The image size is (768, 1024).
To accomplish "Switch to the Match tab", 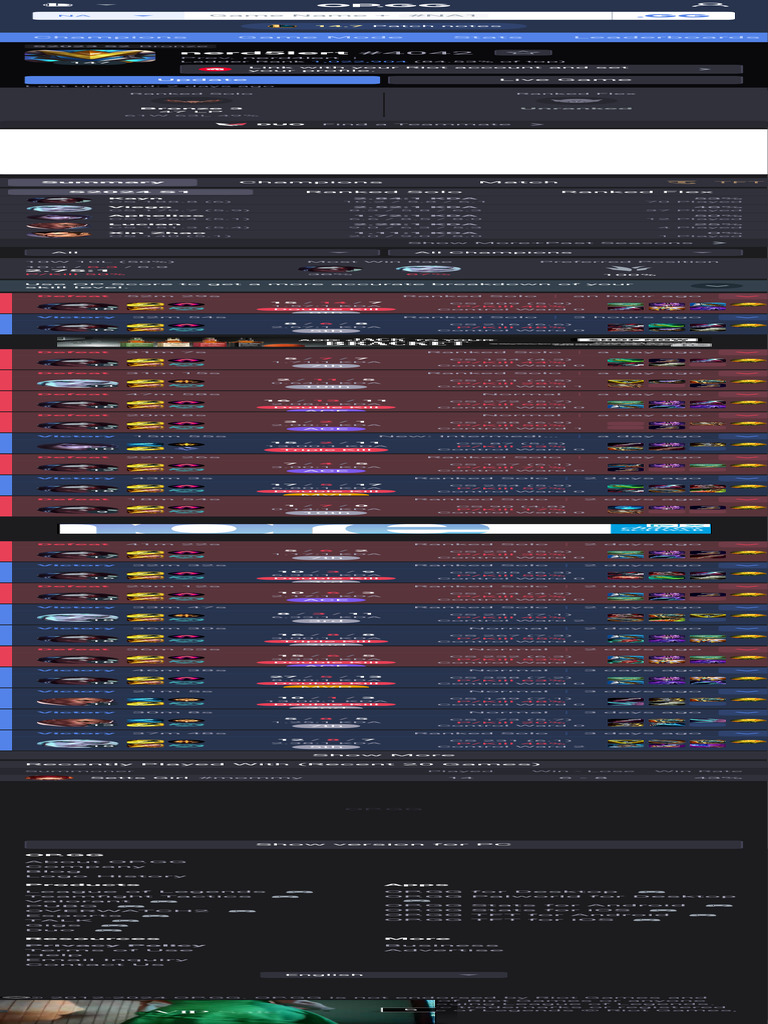I will pyautogui.click(x=519, y=182).
